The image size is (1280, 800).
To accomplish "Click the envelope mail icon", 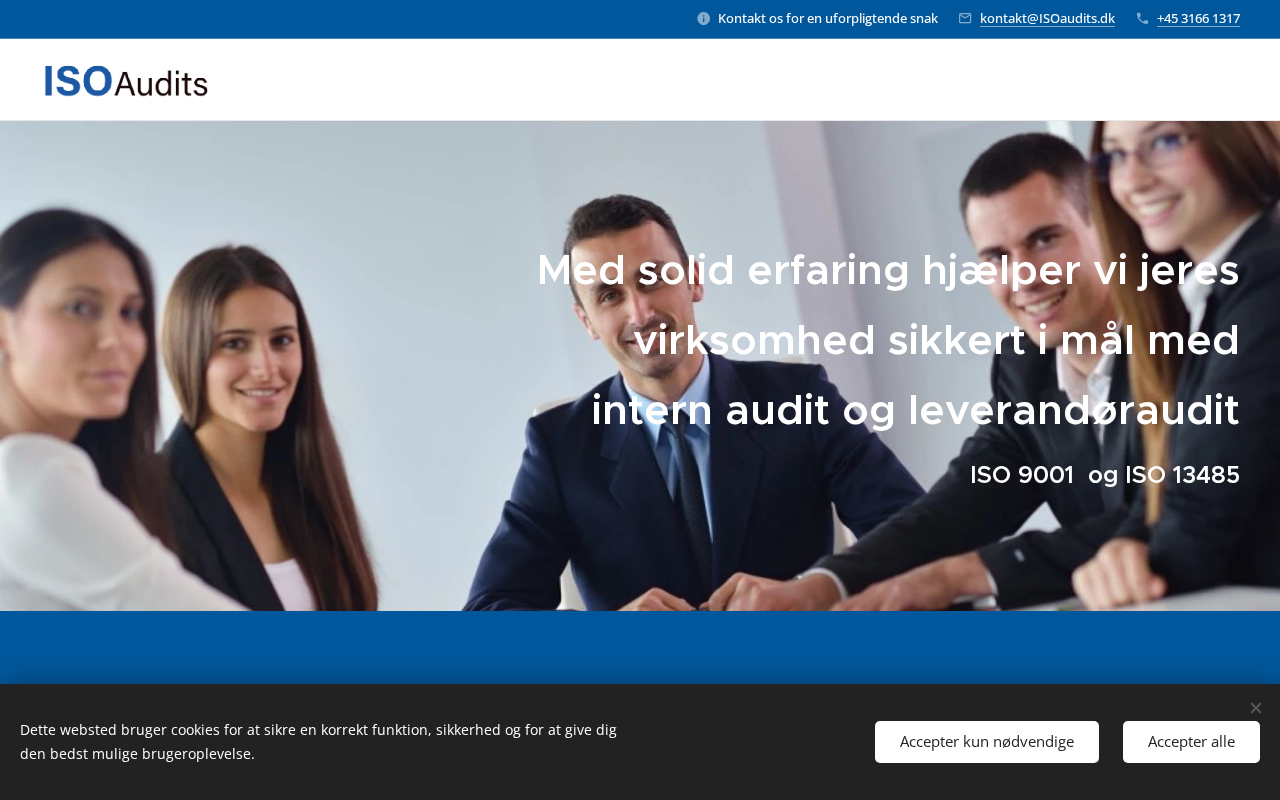I will (965, 18).
